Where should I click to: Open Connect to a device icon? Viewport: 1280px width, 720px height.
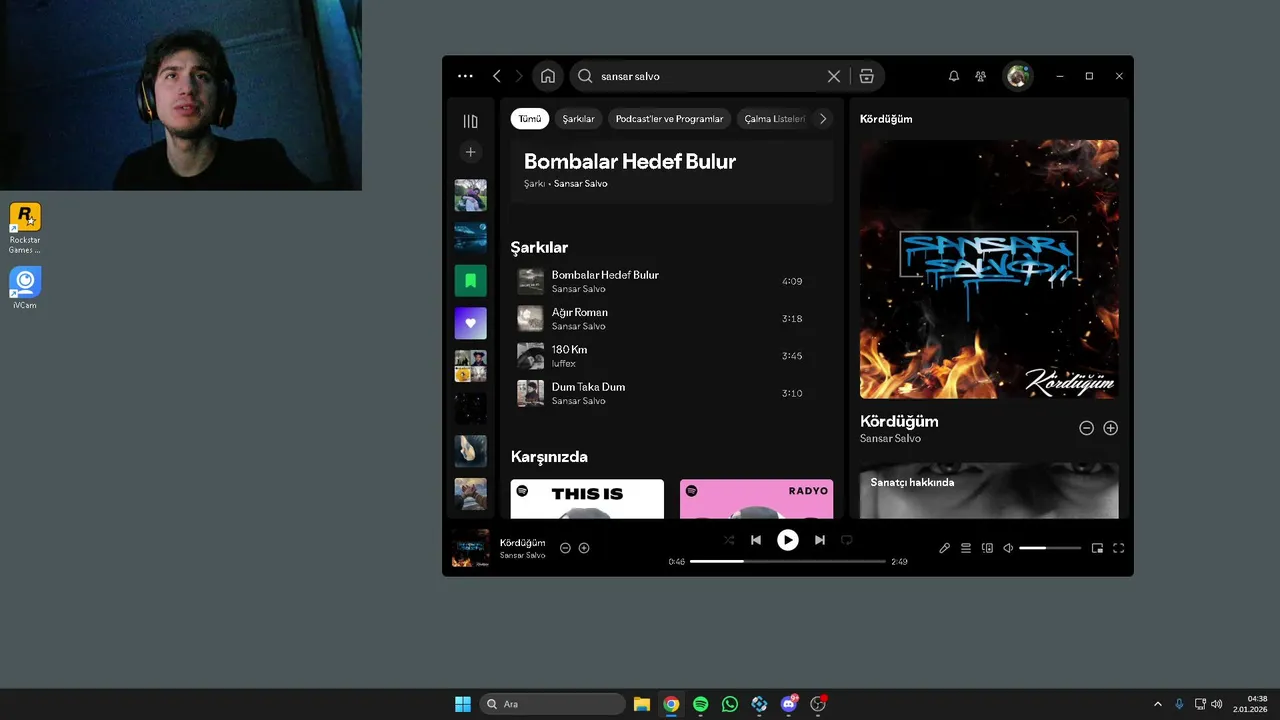[x=987, y=548]
